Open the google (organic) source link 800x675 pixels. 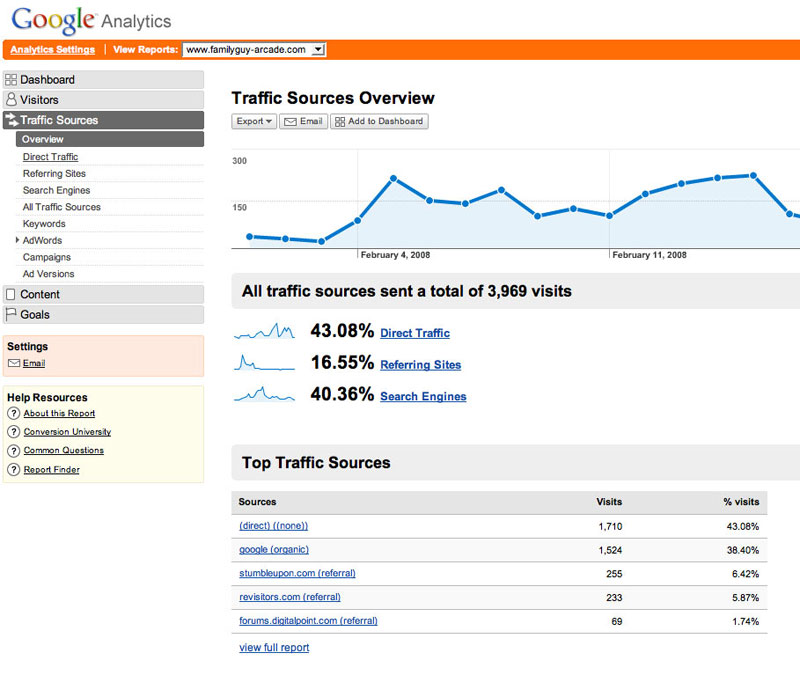coord(274,550)
